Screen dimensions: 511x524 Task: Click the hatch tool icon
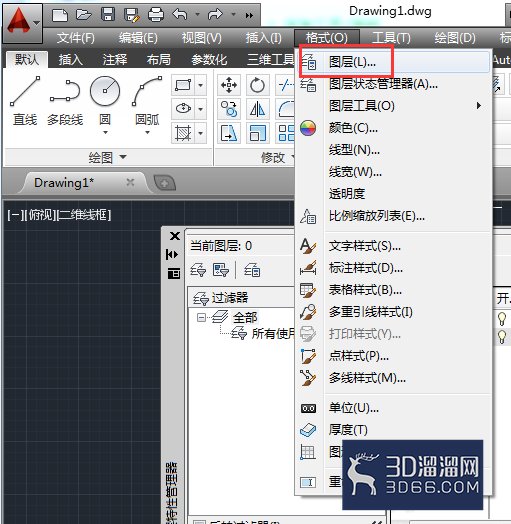[183, 133]
